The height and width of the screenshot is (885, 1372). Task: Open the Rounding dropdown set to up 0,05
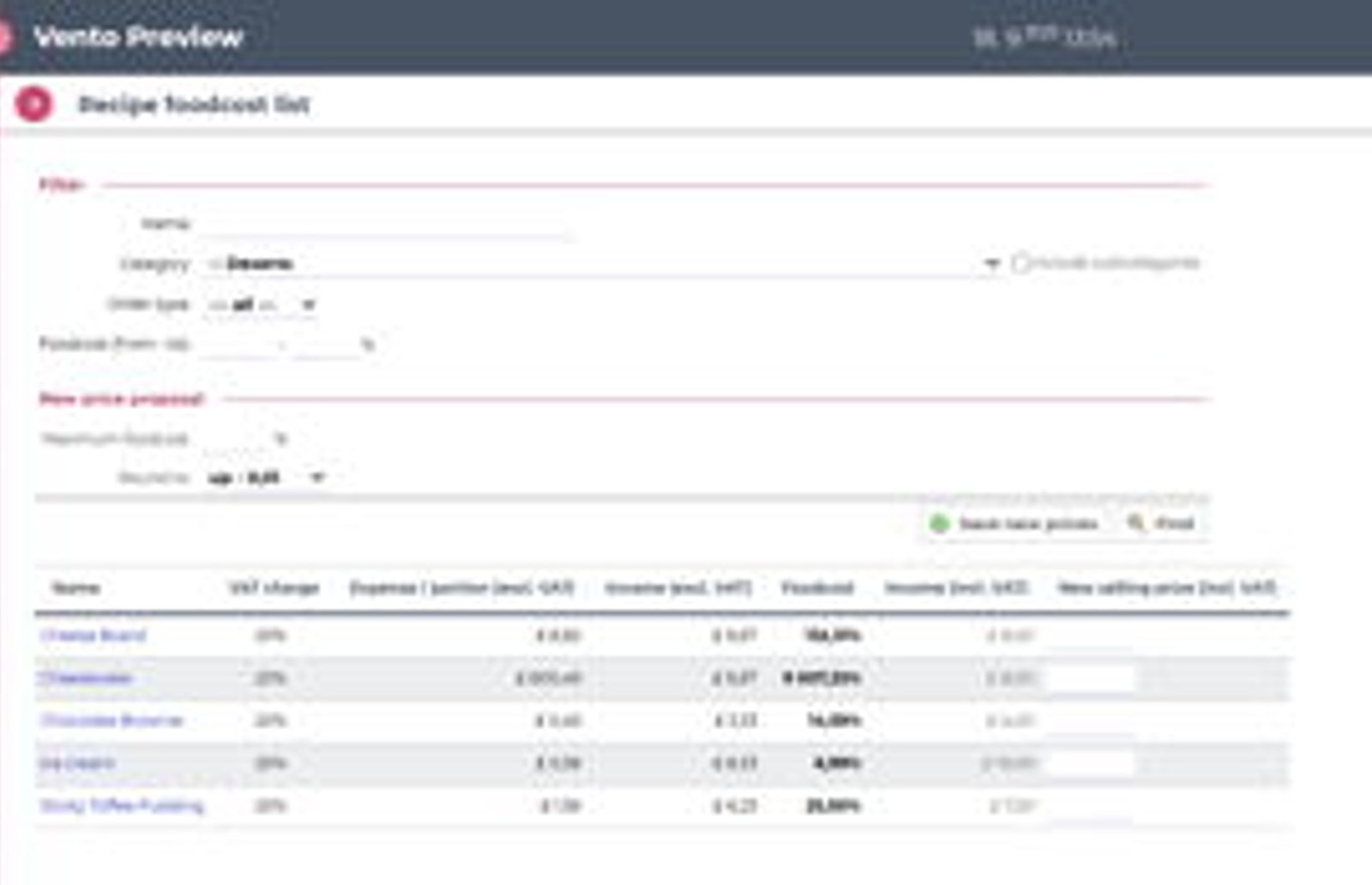pos(266,478)
